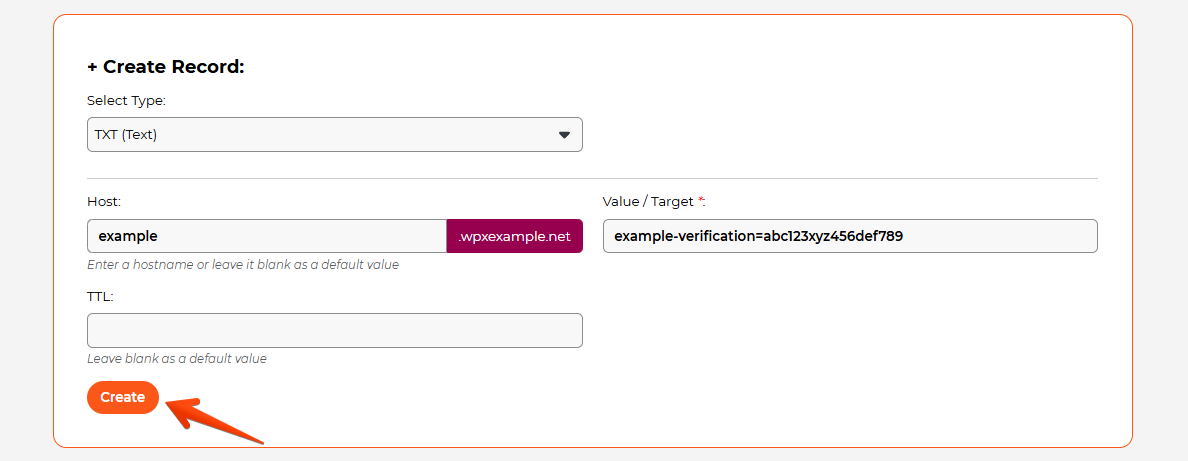
Task: Click the .wpxexample.net domain suffix badge
Action: pyautogui.click(x=514, y=236)
